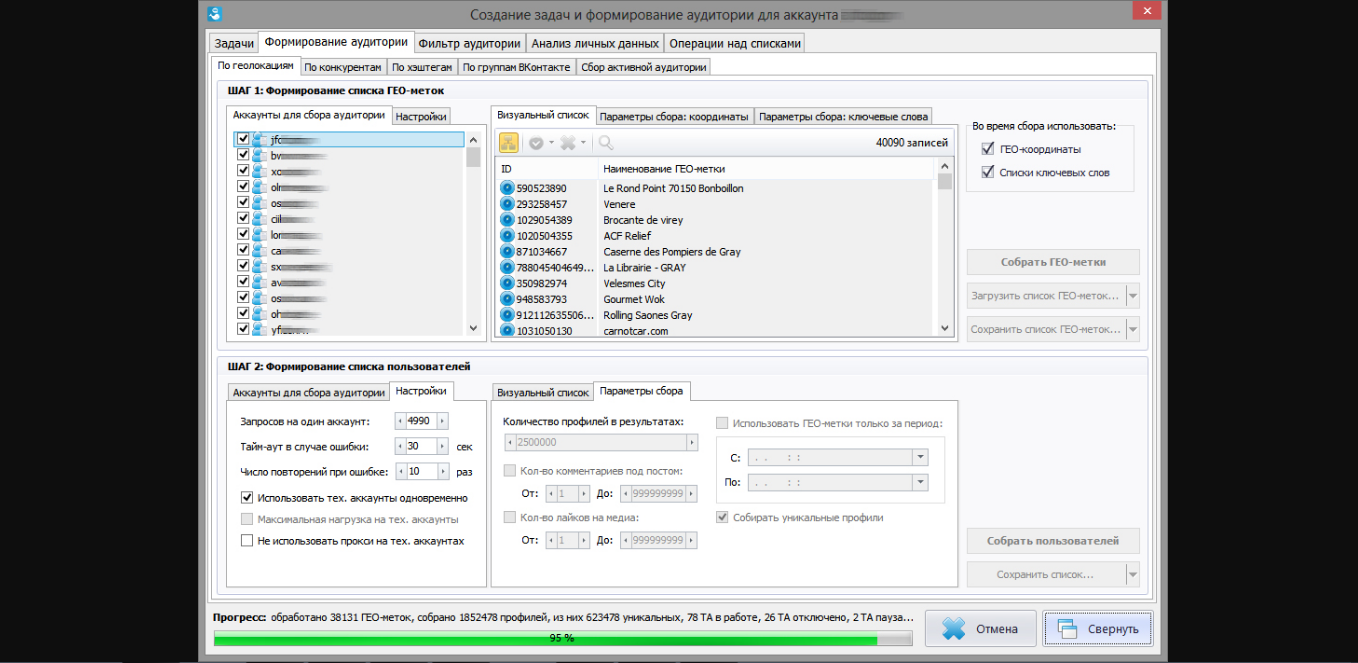Screen dimensions: 1358x663
Task: Enable Не использовать прокси на тех. аккаунтах
Action: 247,541
